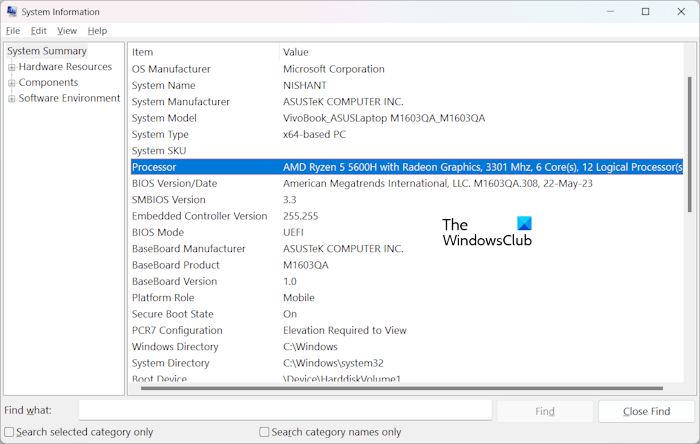Click the value x64-based PC

tap(314, 134)
